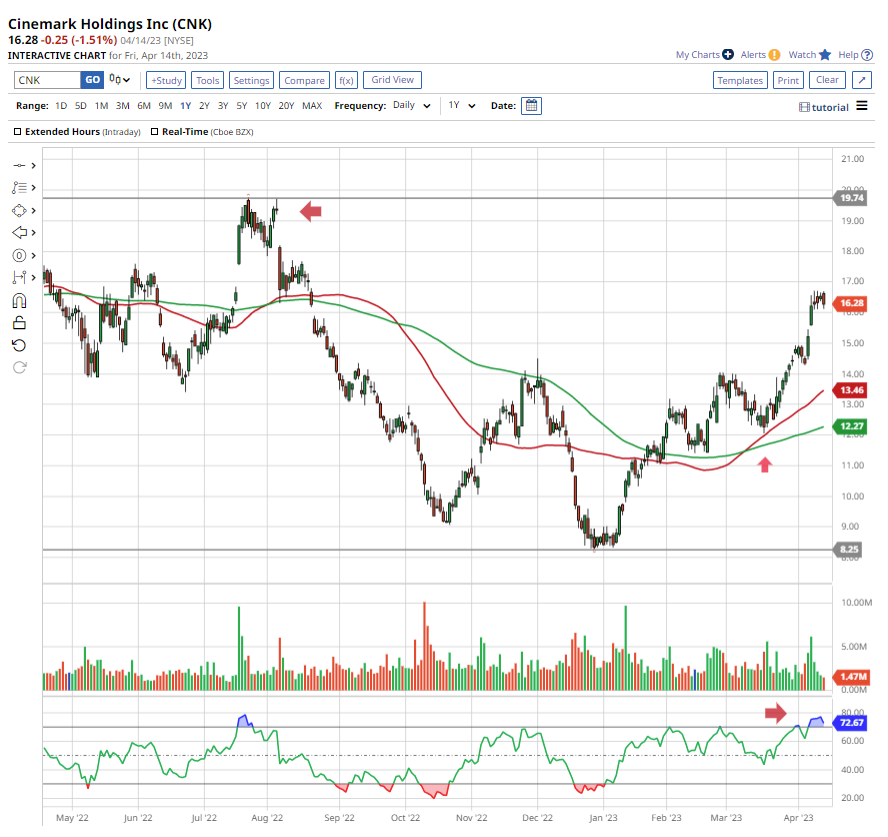Click the 72.67 RSI value tag

pyautogui.click(x=850, y=723)
